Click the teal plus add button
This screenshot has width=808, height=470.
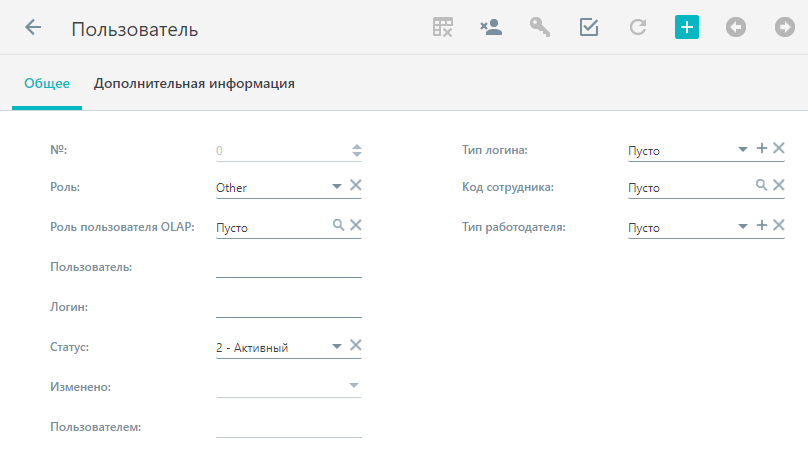(687, 27)
